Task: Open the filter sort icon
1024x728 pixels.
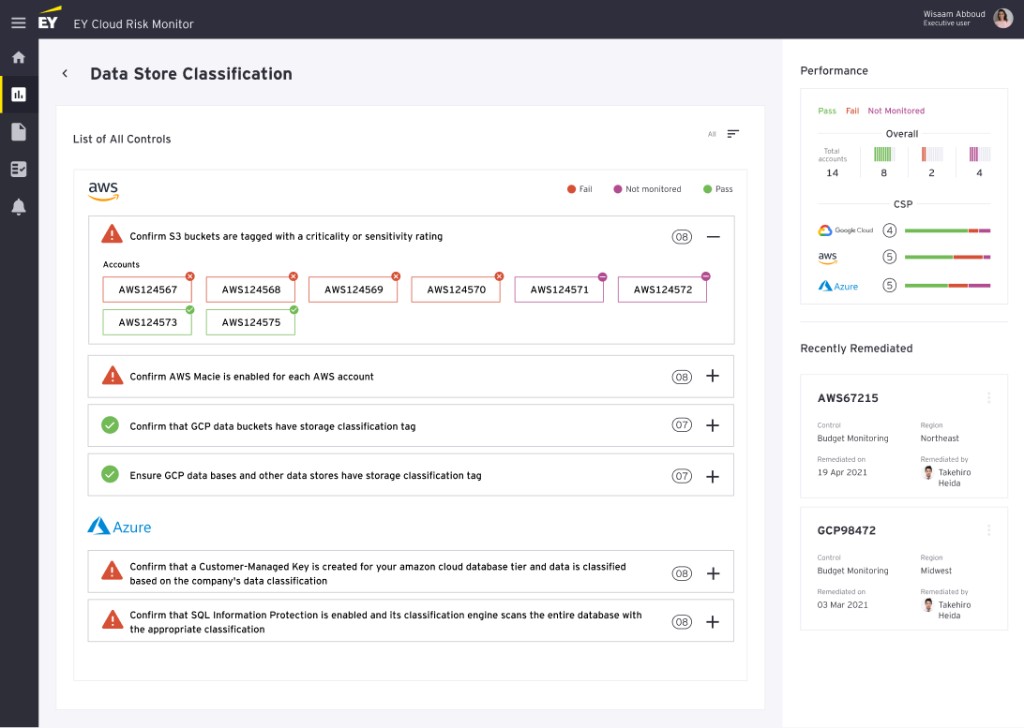Action: point(733,133)
